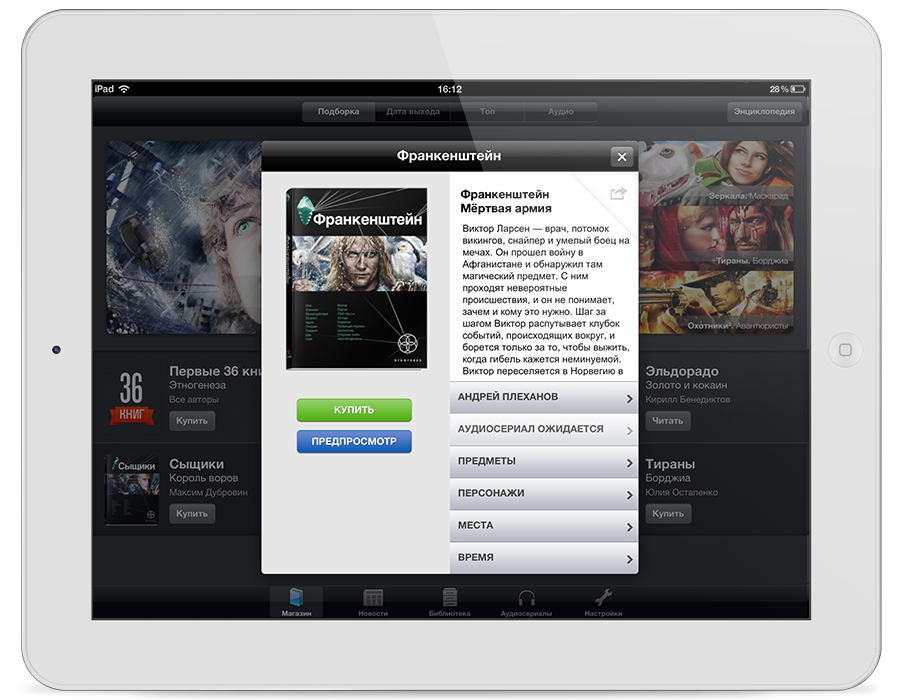Open Аудиосериалы headphones icon
900x700 pixels.
tap(526, 600)
